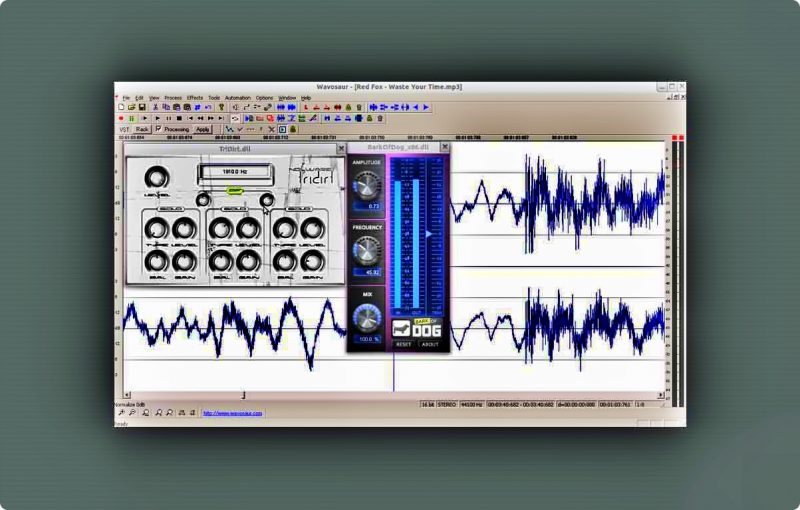
Task: Click the wavosaur website link
Action: (233, 413)
